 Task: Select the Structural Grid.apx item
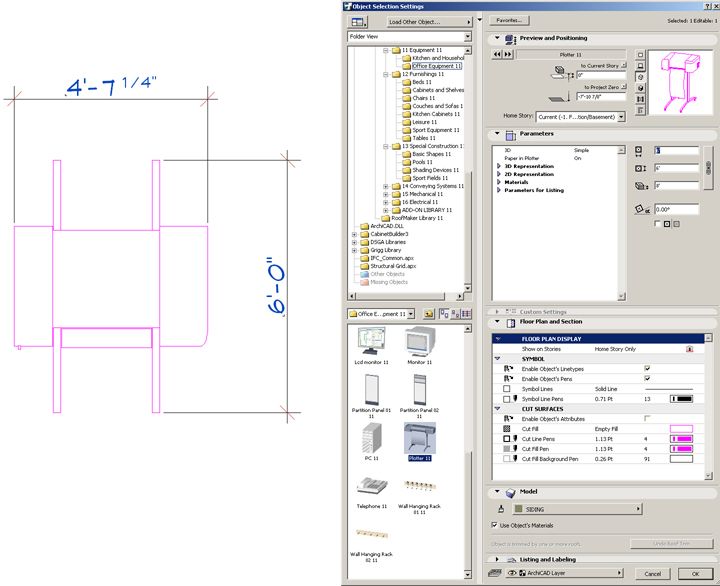393,266
